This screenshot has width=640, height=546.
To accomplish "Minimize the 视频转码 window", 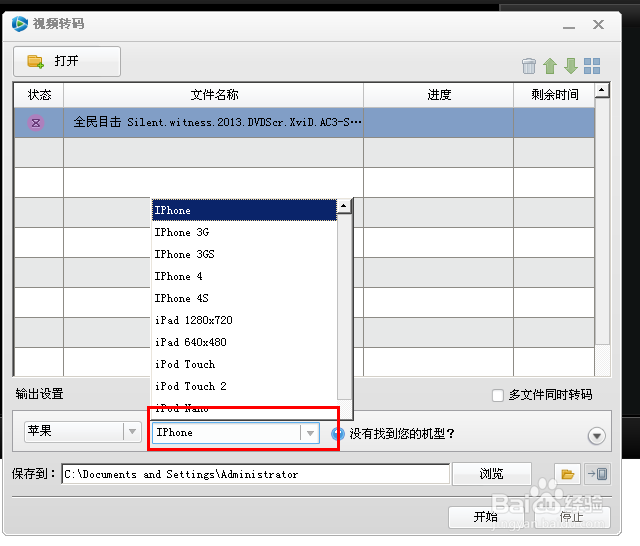I will tap(569, 26).
